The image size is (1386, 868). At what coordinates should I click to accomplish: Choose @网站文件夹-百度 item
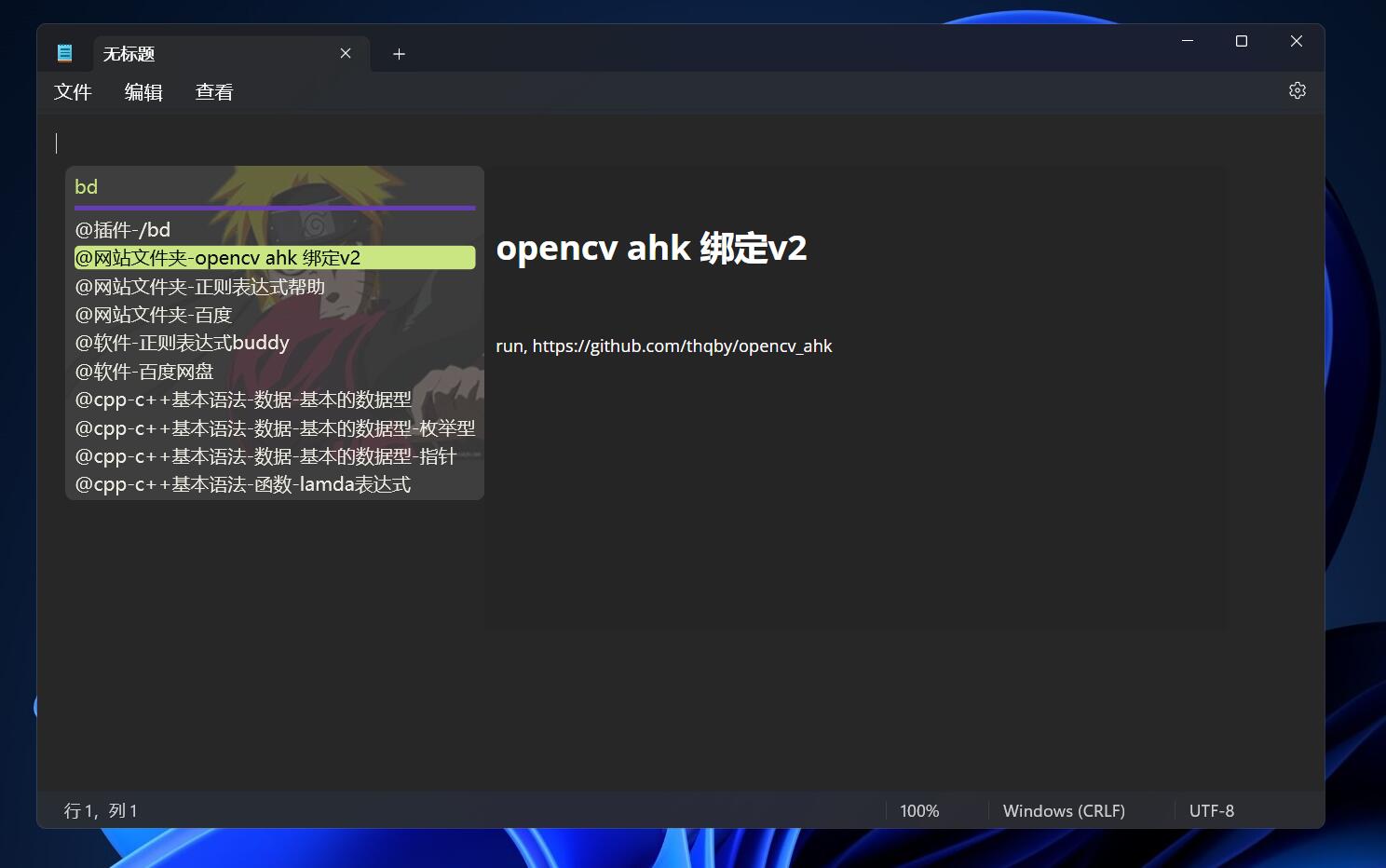[x=154, y=315]
